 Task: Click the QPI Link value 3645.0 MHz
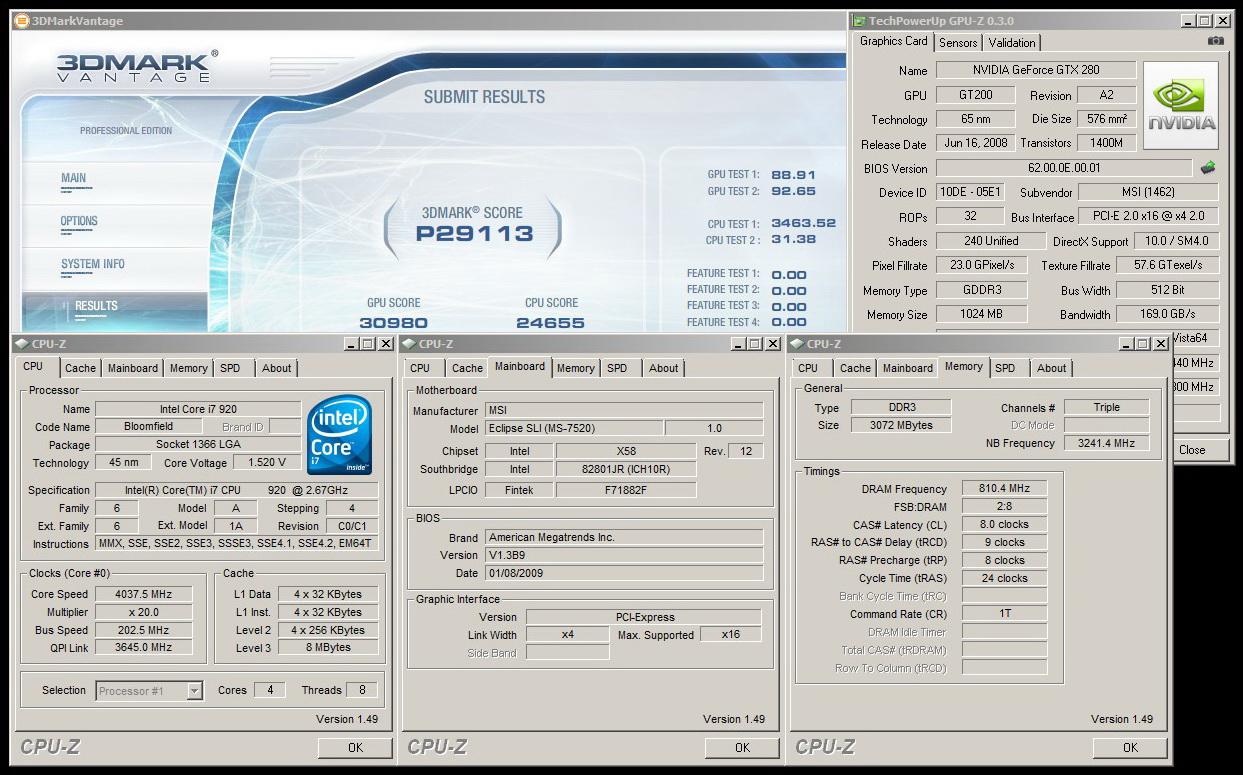coord(143,648)
